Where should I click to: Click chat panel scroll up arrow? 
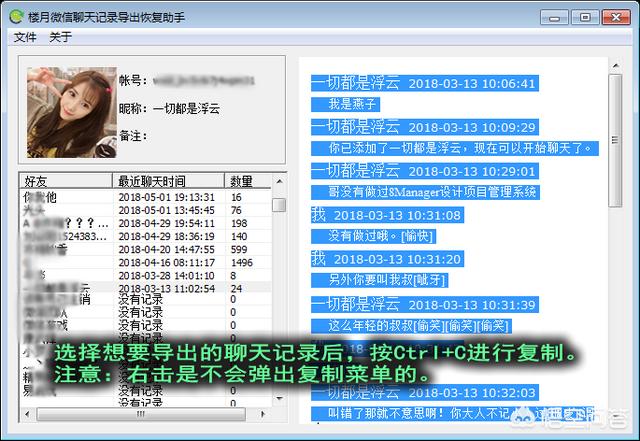pyautogui.click(x=616, y=65)
